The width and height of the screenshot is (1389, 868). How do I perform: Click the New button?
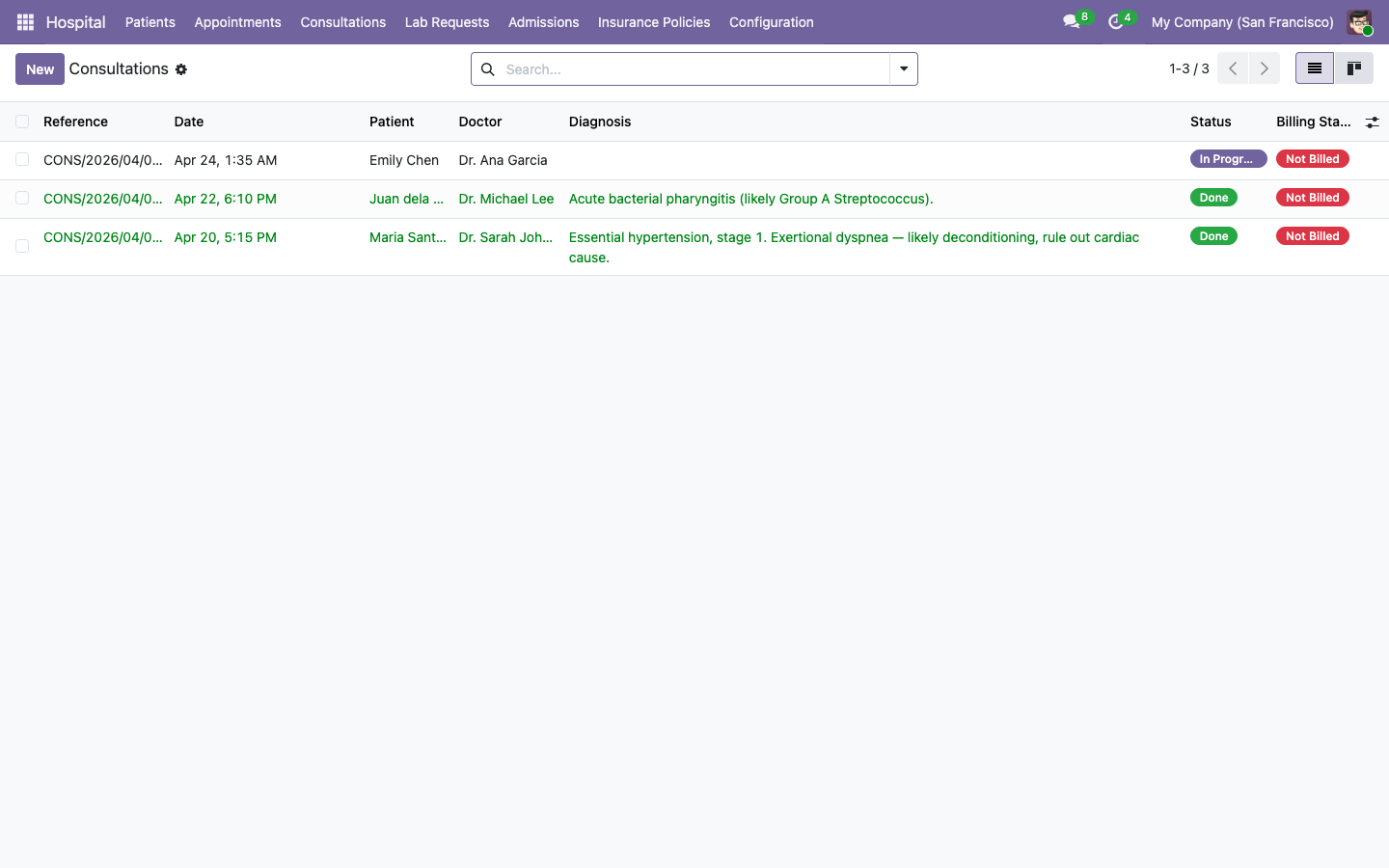pos(40,69)
